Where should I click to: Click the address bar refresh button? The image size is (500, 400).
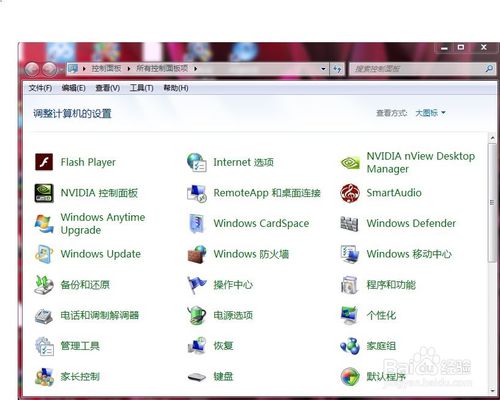tap(337, 69)
